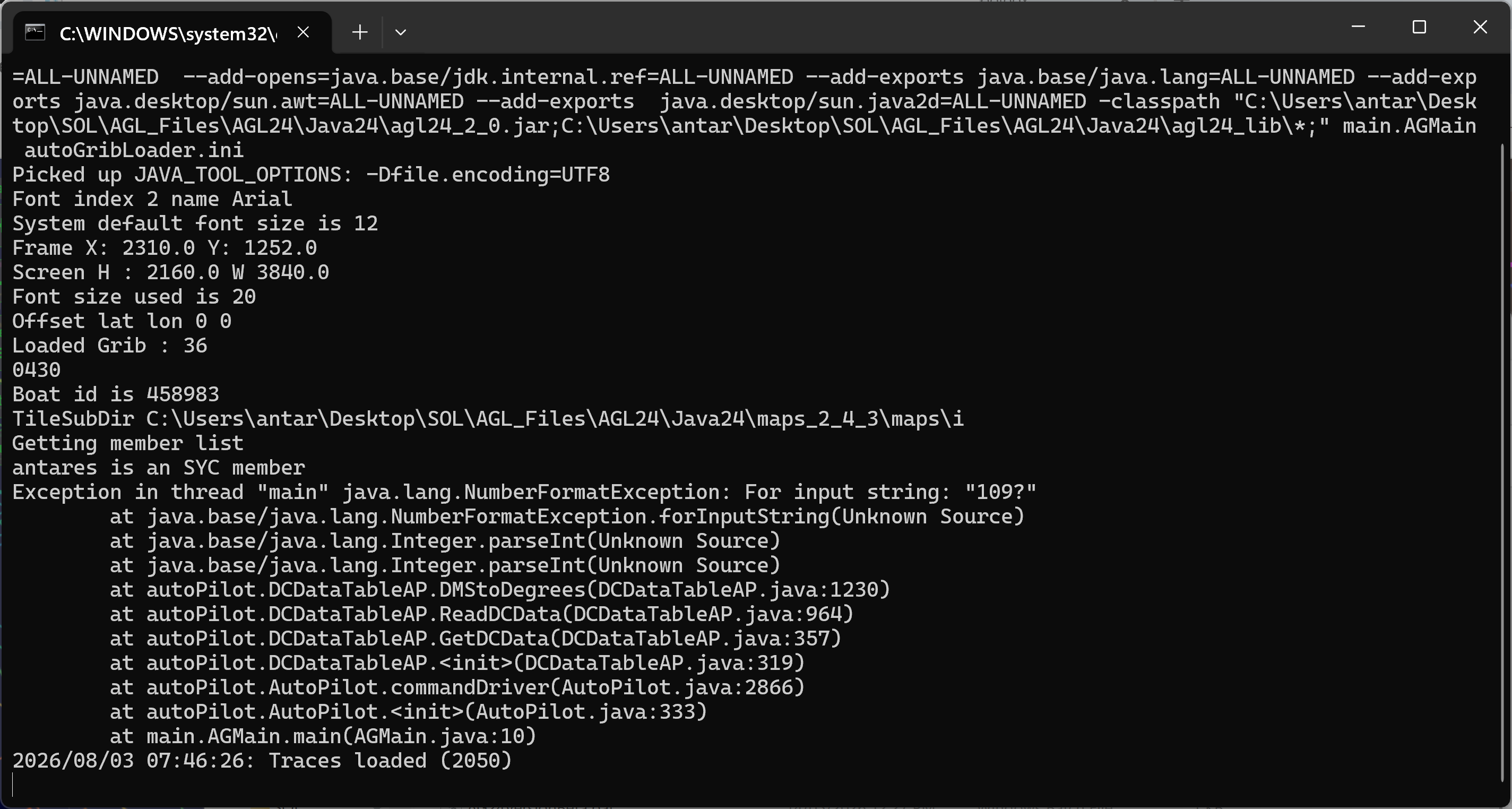Close the C:\WINDOWS\system32 tab
1512x809 pixels.
pyautogui.click(x=303, y=32)
